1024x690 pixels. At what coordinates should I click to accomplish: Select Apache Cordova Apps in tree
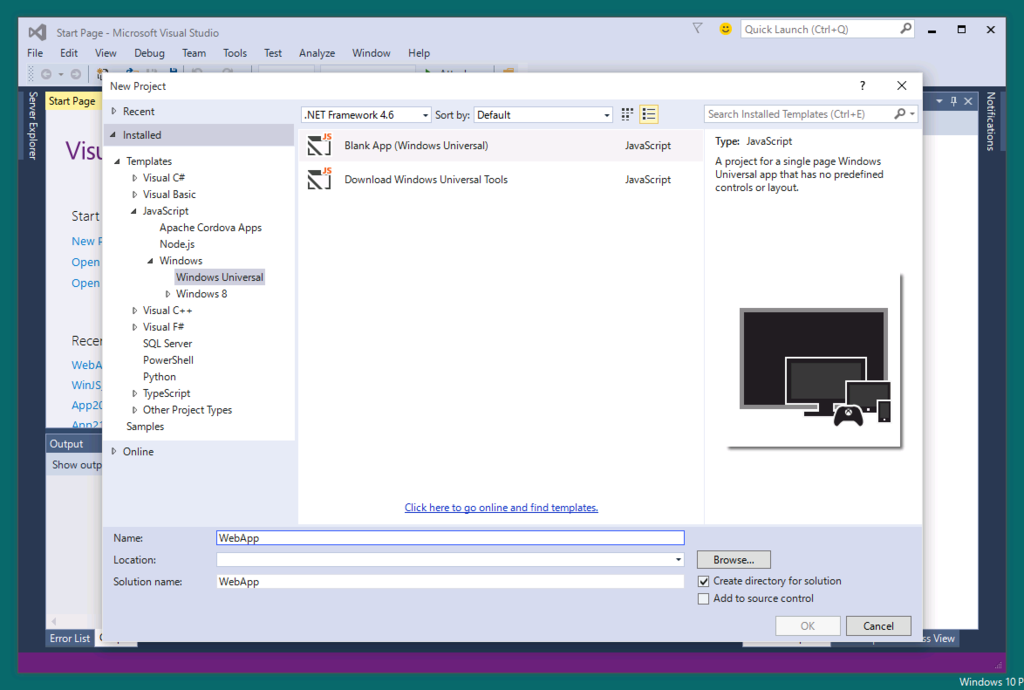(210, 227)
